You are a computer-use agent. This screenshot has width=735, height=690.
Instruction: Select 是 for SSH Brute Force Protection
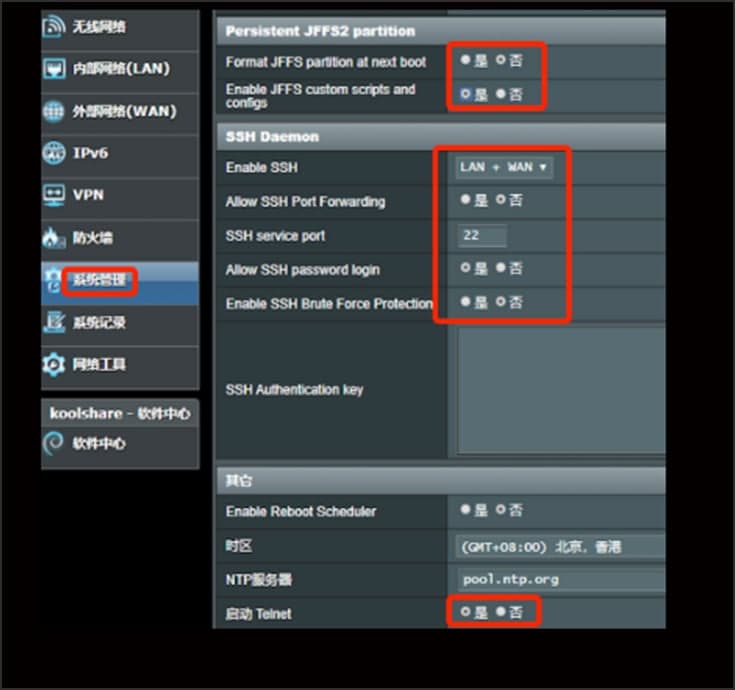point(465,302)
